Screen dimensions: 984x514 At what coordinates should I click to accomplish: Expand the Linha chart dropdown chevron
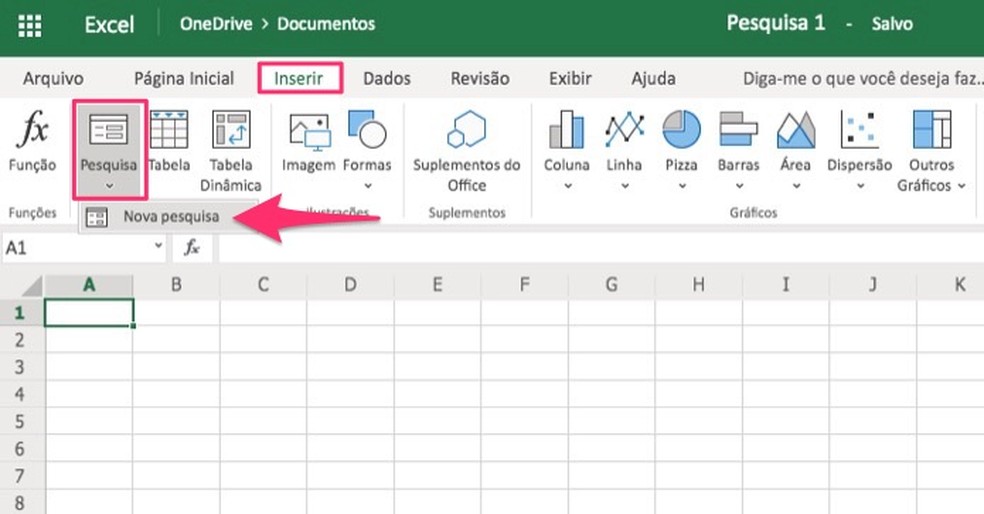point(625,186)
